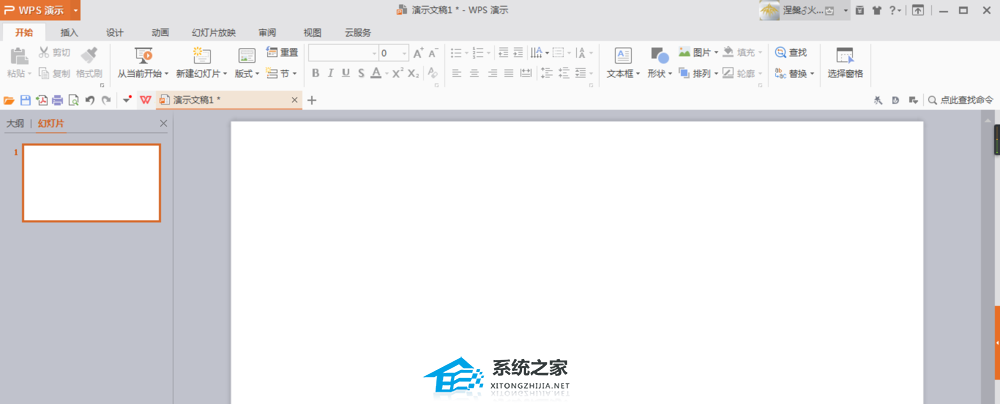
Task: Click the decrease indent icon
Action: (x=503, y=53)
